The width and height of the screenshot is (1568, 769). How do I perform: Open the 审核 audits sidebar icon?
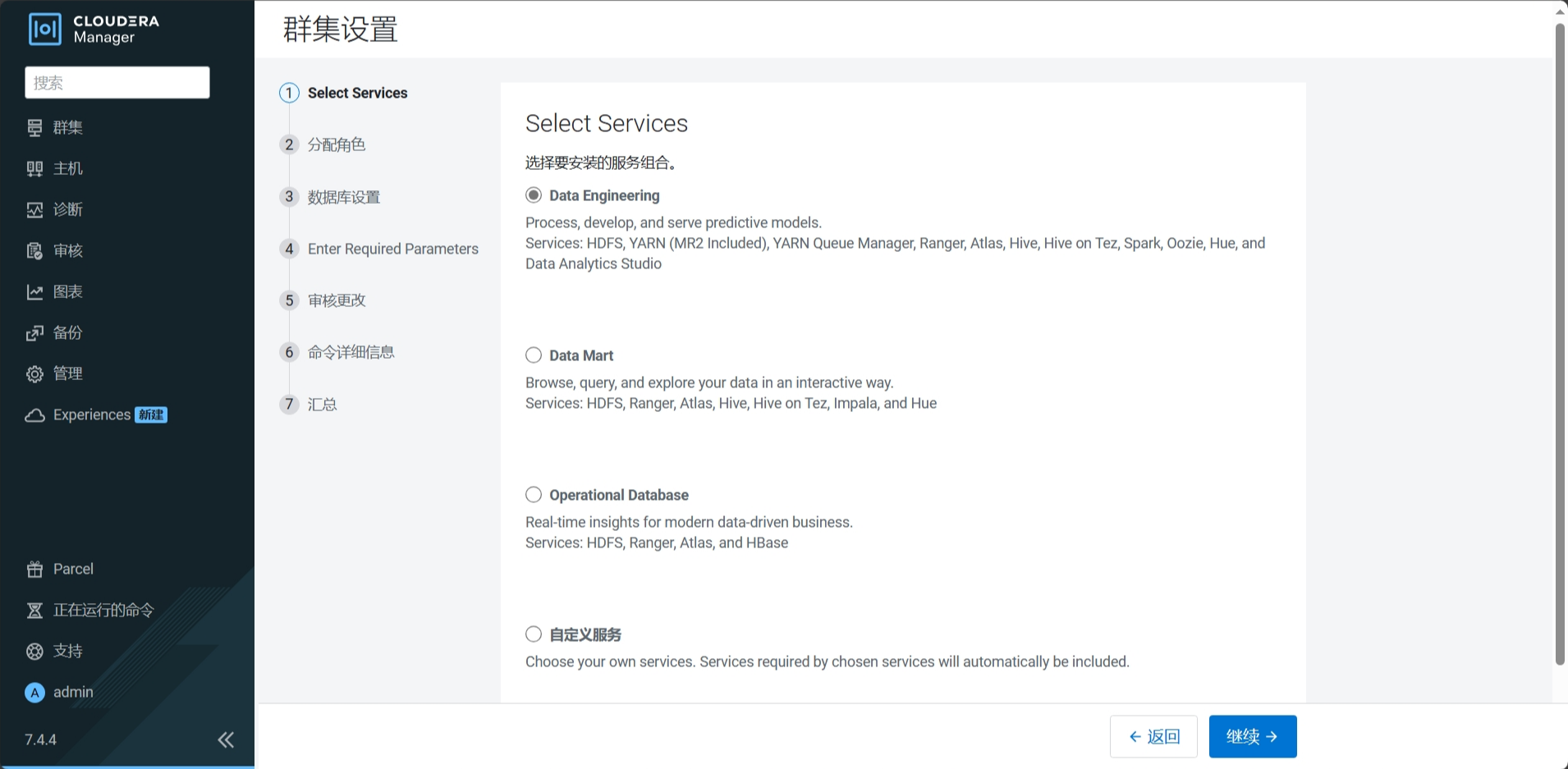click(x=34, y=250)
